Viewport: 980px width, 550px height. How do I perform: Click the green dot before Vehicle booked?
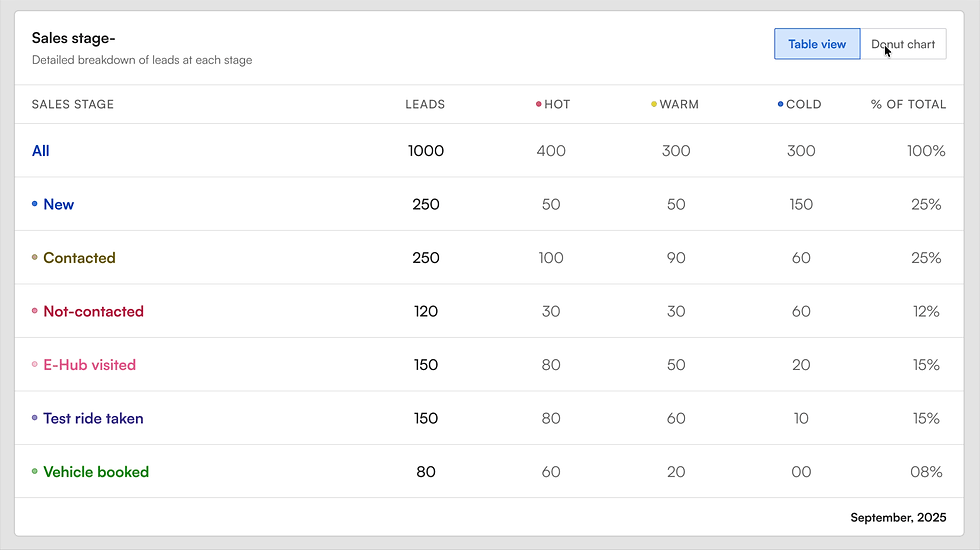pos(34,471)
